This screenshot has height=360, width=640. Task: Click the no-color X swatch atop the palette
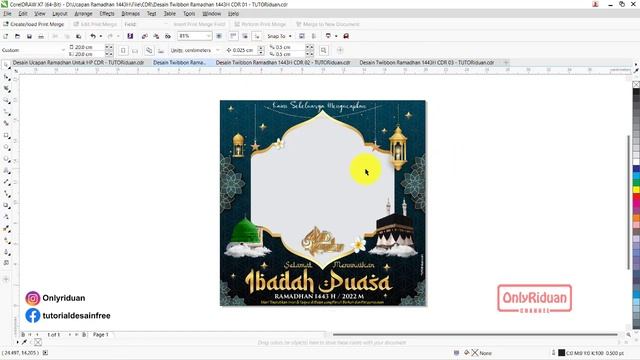coord(636,84)
